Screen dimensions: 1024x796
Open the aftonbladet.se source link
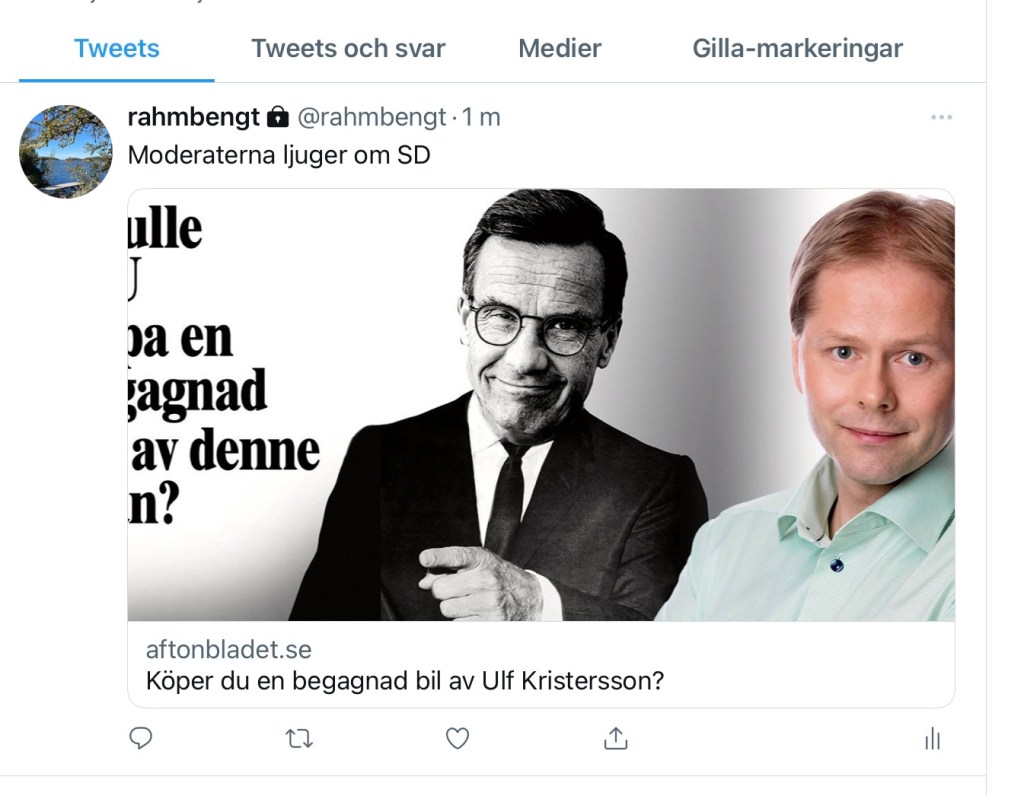click(x=229, y=650)
